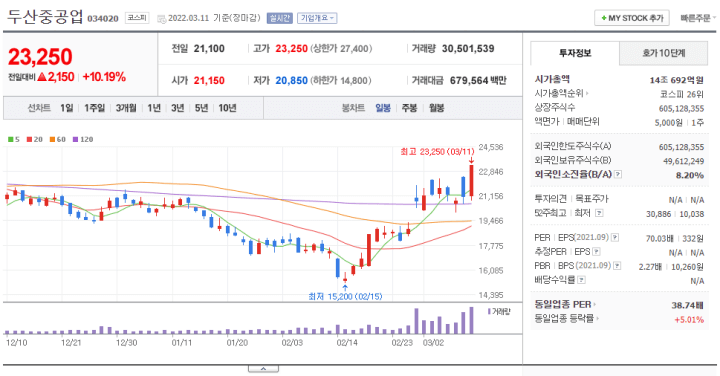Select the 3년 line chart period

tap(177, 108)
